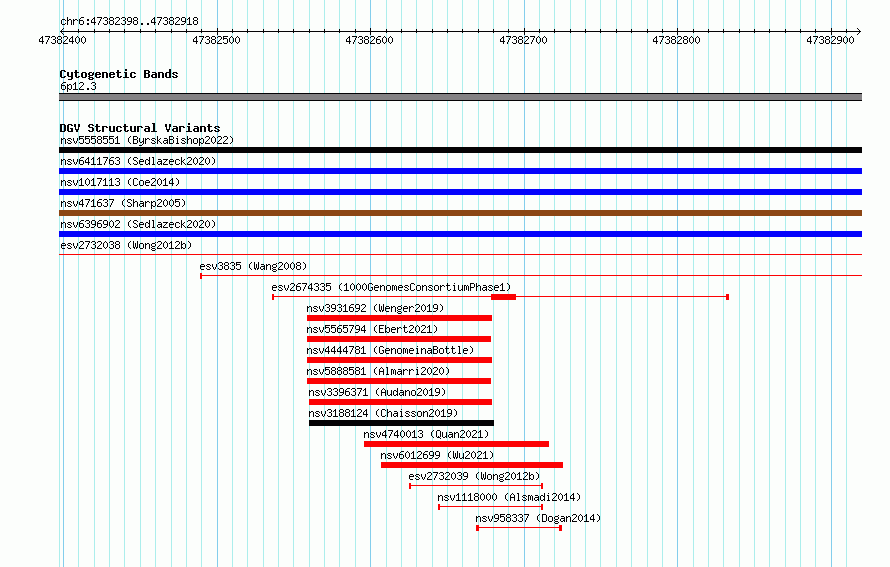Screen dimensions: 890x567
Task: Click the red bar under nsv4740013
Action: tap(456, 444)
